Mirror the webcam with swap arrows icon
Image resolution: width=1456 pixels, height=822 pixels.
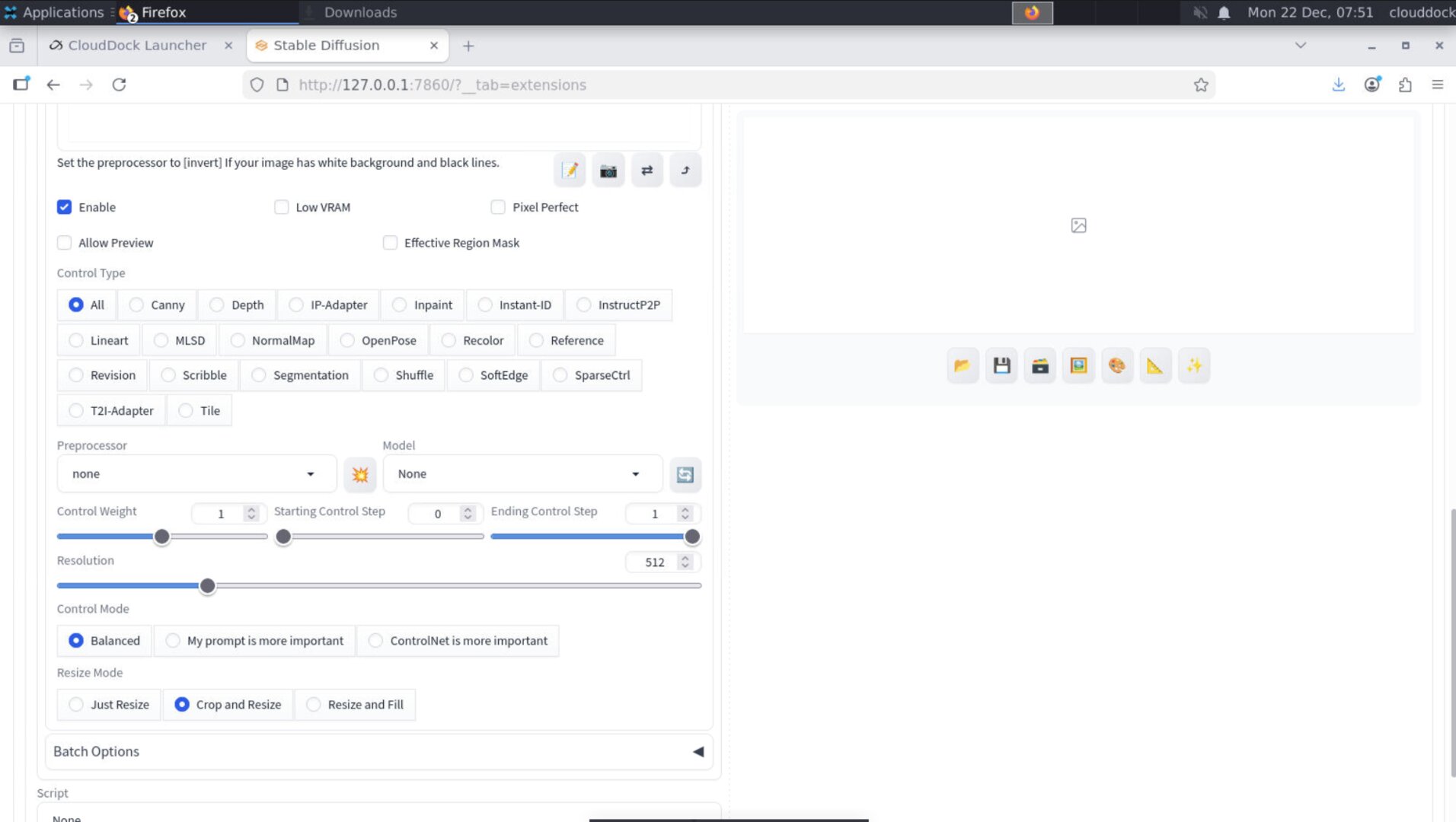(647, 170)
